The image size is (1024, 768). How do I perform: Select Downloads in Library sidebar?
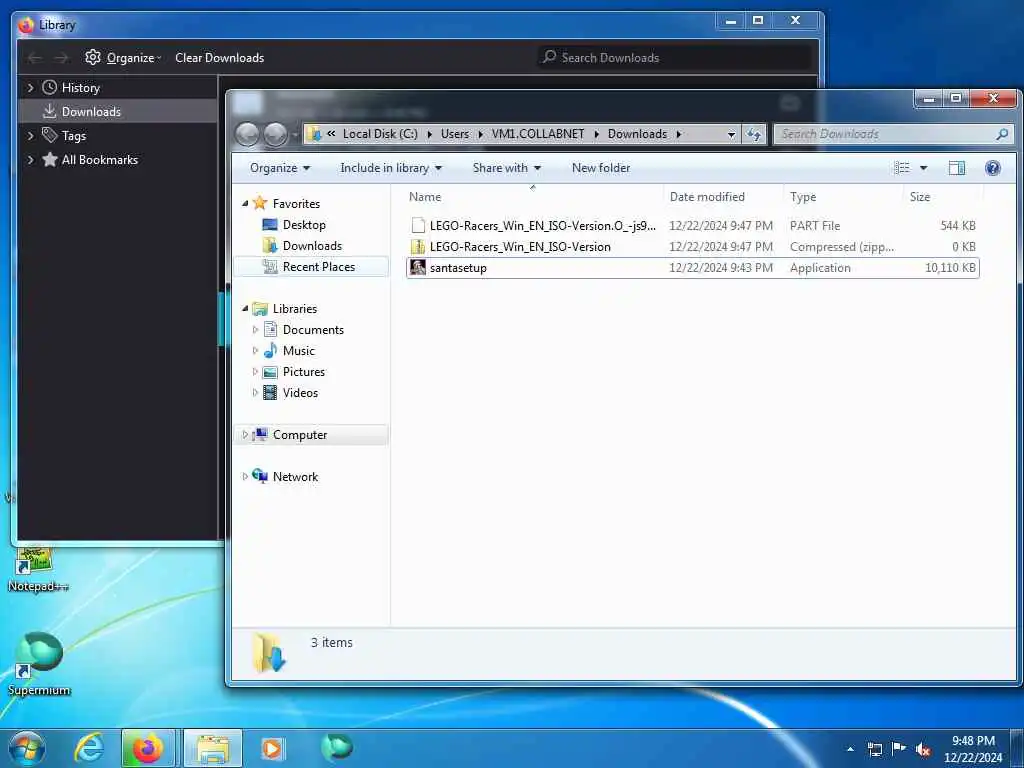[x=118, y=112]
